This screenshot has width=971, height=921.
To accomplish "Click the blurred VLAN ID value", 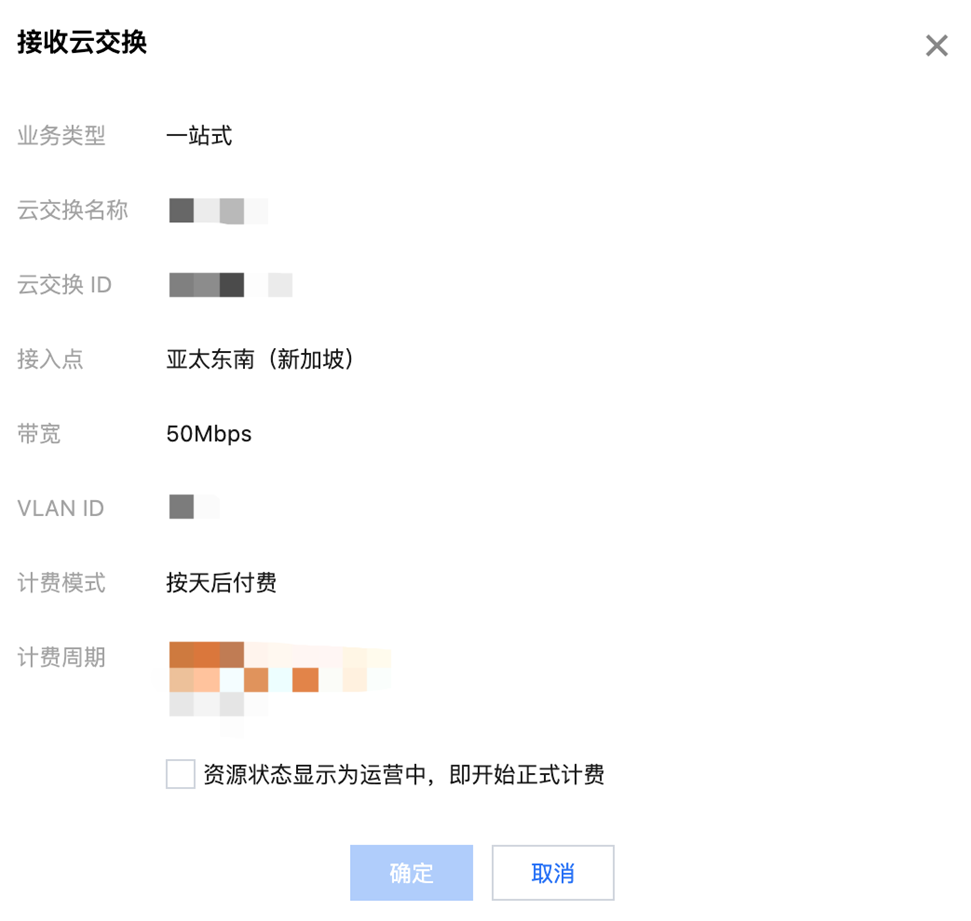I will pos(193,507).
